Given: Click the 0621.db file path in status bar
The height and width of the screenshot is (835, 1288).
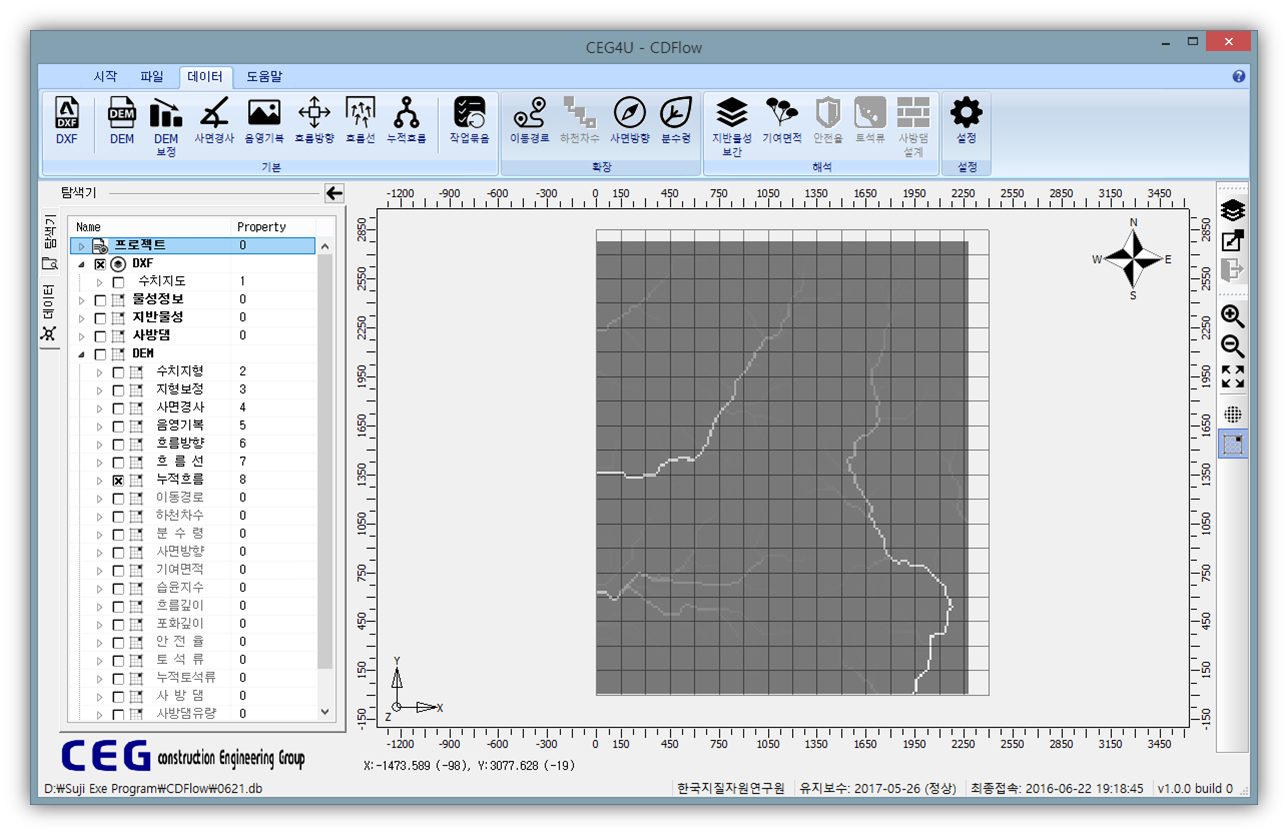Looking at the screenshot, I should [153, 788].
